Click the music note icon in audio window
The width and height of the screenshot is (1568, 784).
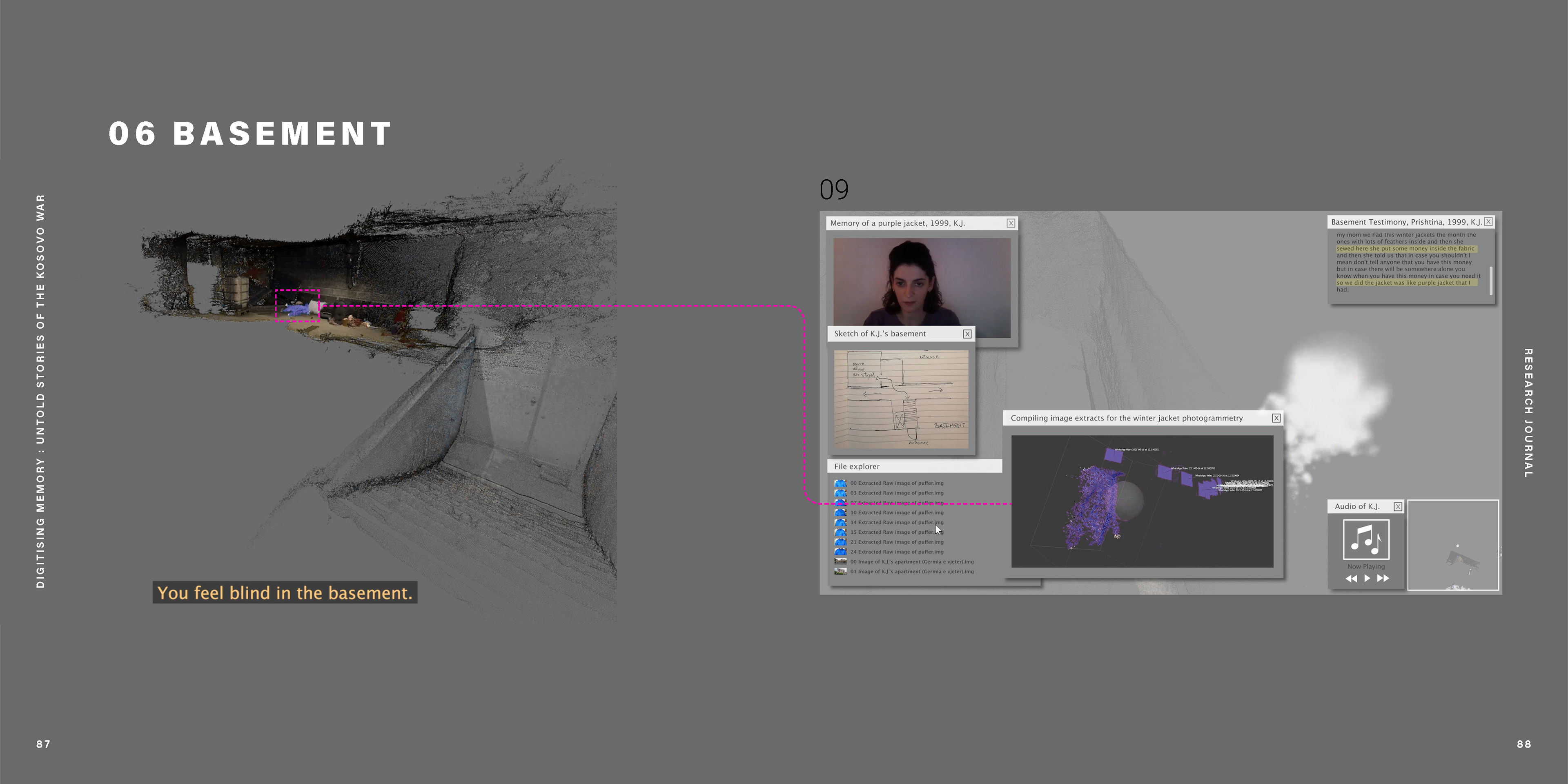[1366, 539]
